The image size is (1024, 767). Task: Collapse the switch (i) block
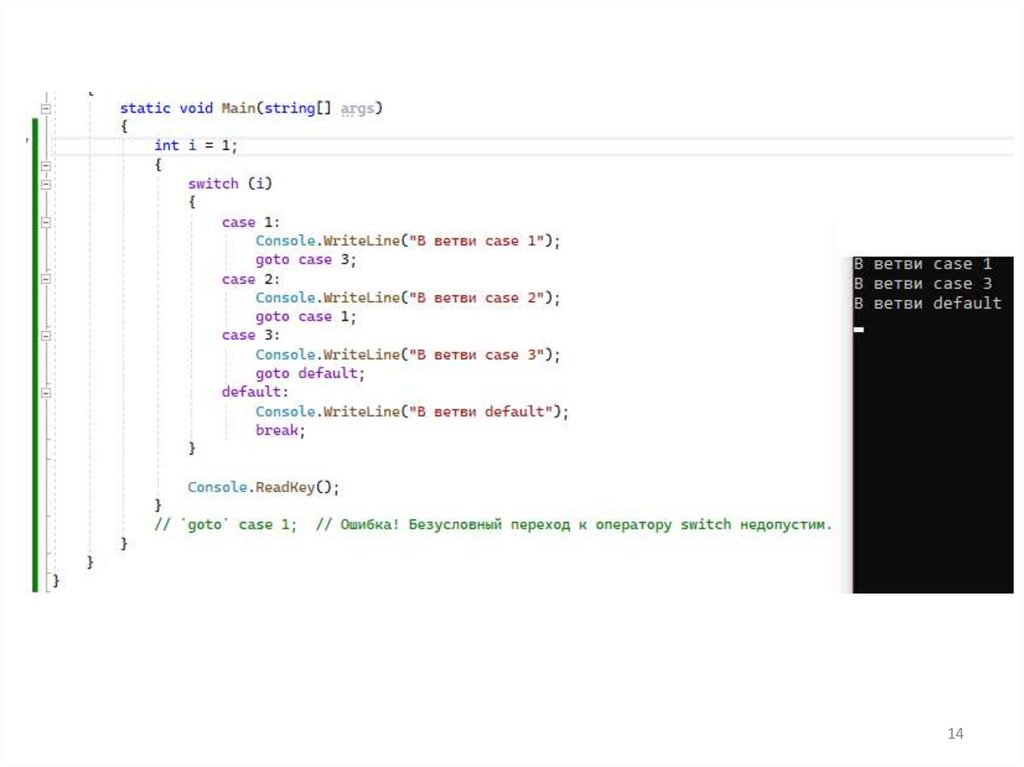pos(46,184)
